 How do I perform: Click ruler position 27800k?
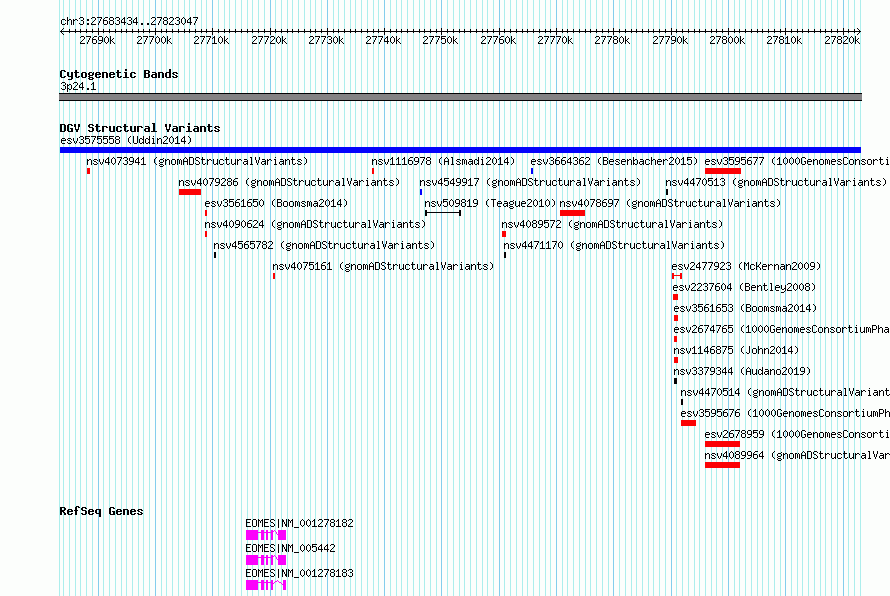(x=727, y=40)
